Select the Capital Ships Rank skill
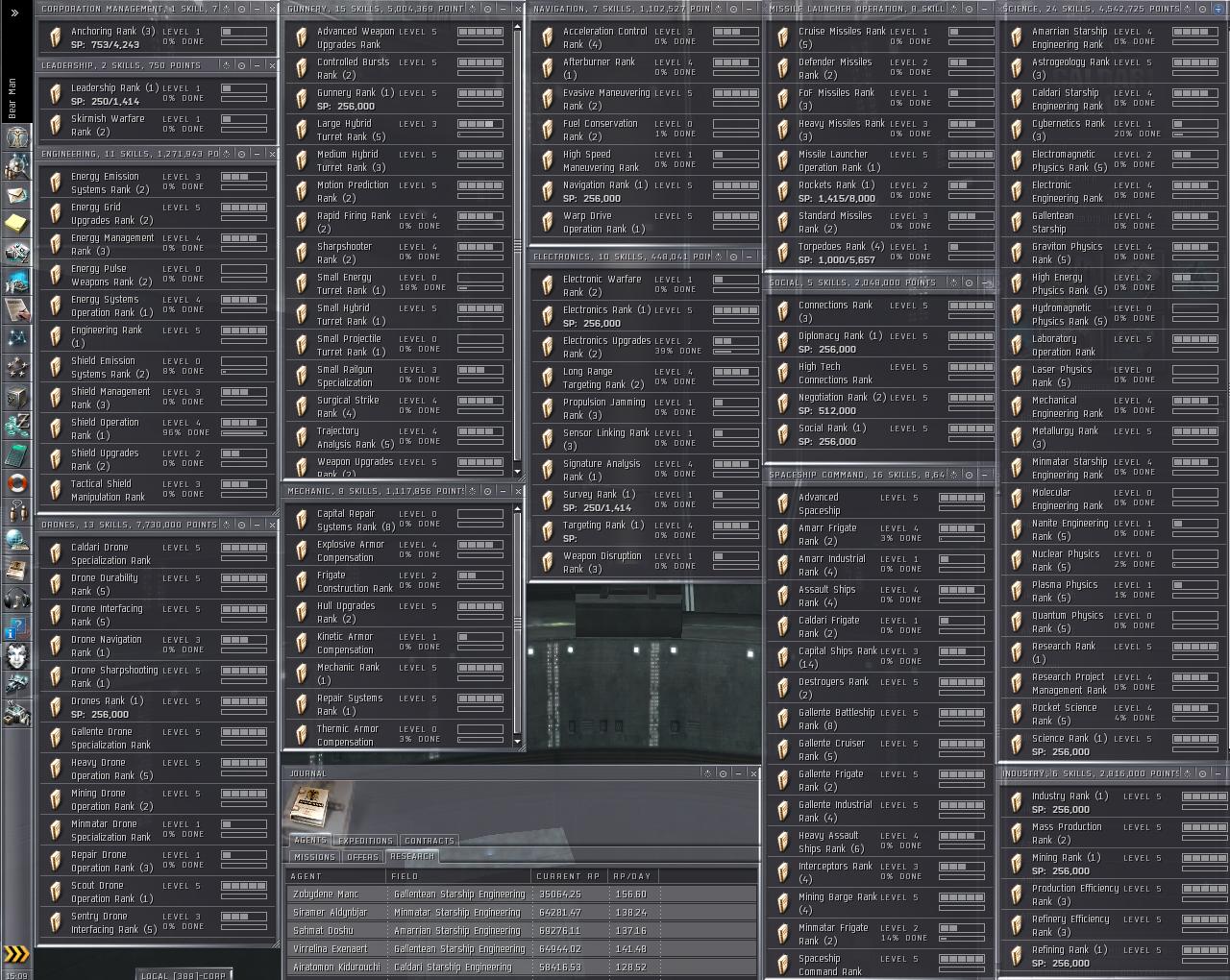The height and width of the screenshot is (980, 1230). coord(879,657)
